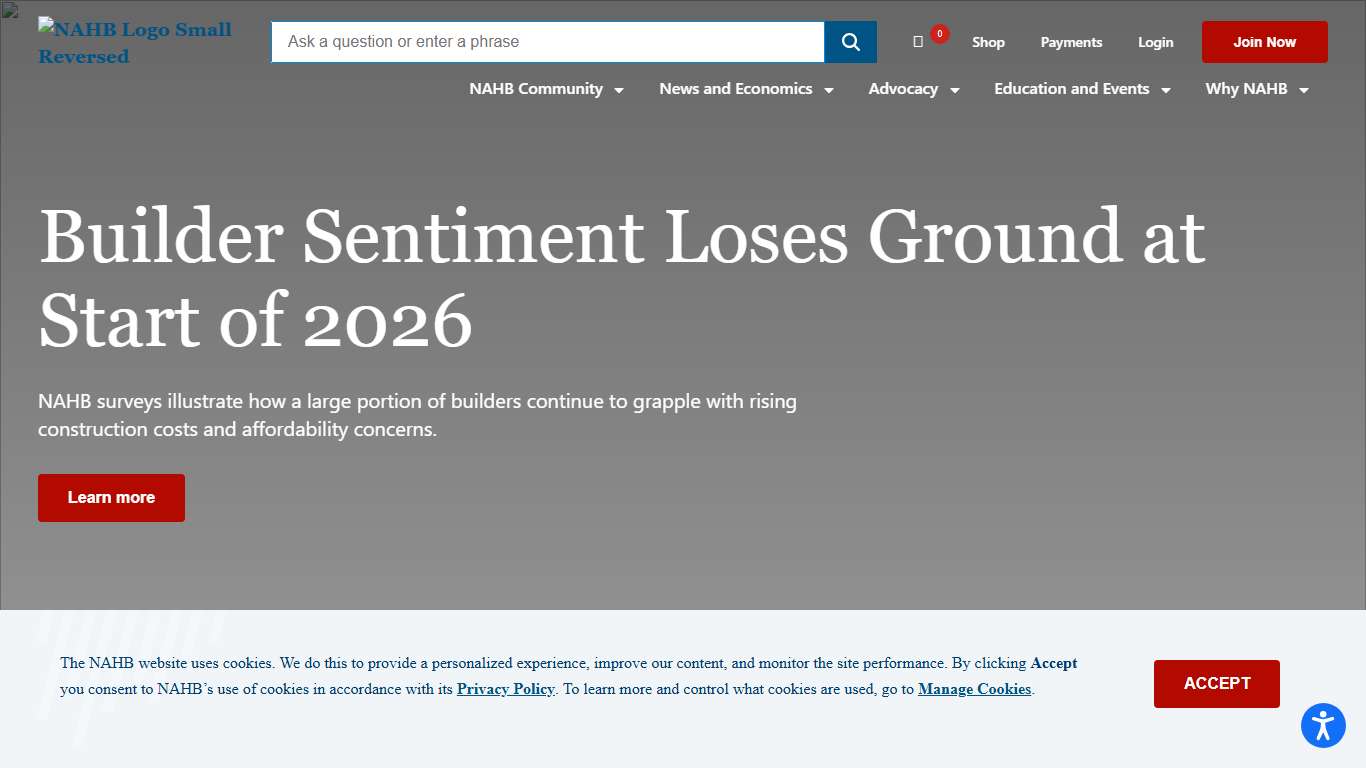The image size is (1366, 768).
Task: Click the NAHB logo in header
Action: 135,42
